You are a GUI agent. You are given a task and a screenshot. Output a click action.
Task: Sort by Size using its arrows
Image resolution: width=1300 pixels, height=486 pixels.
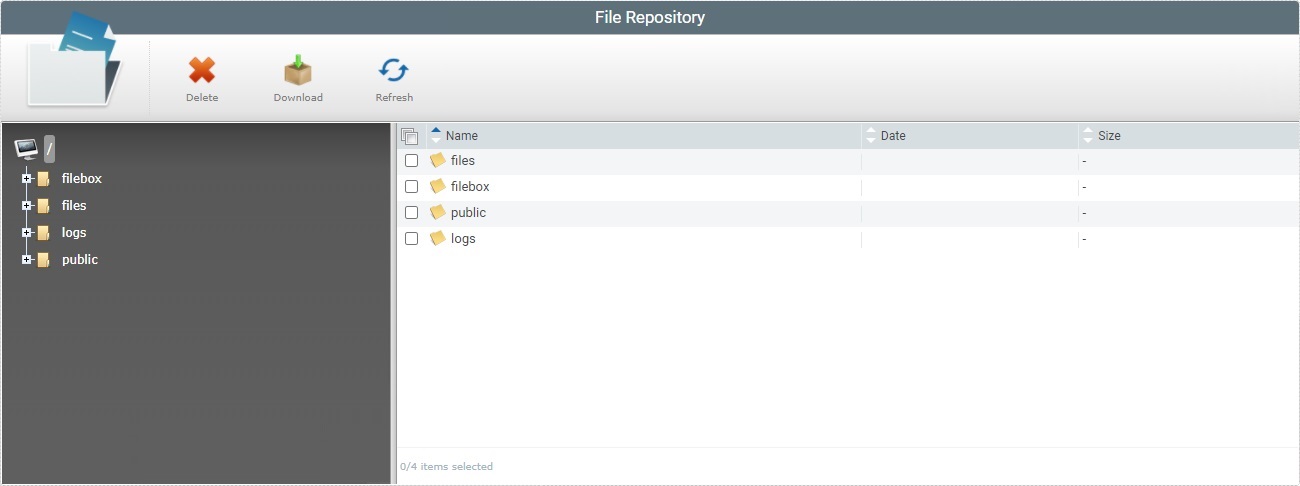coord(1088,135)
